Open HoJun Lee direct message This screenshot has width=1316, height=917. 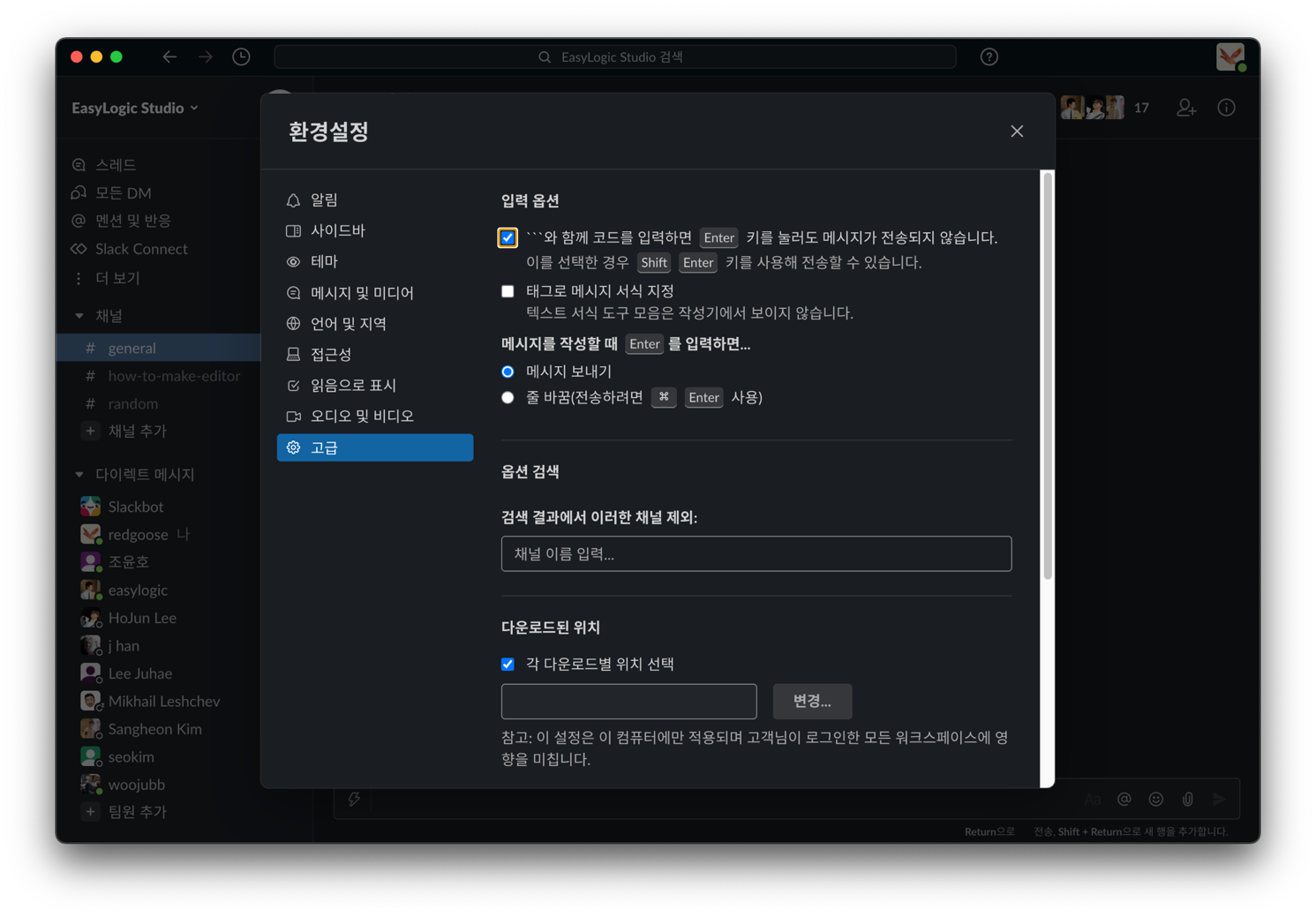(x=129, y=618)
